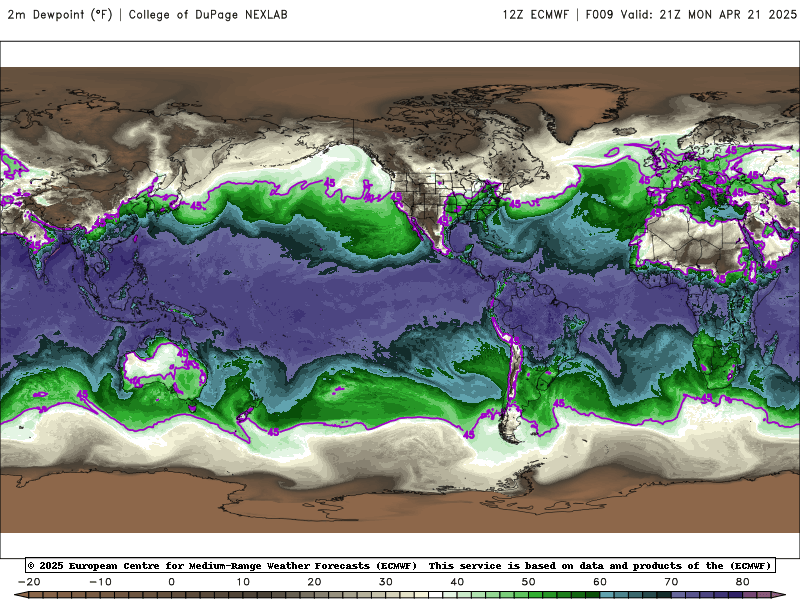
Task: Click Australia on the dewpoint map
Action: pyautogui.click(x=164, y=370)
